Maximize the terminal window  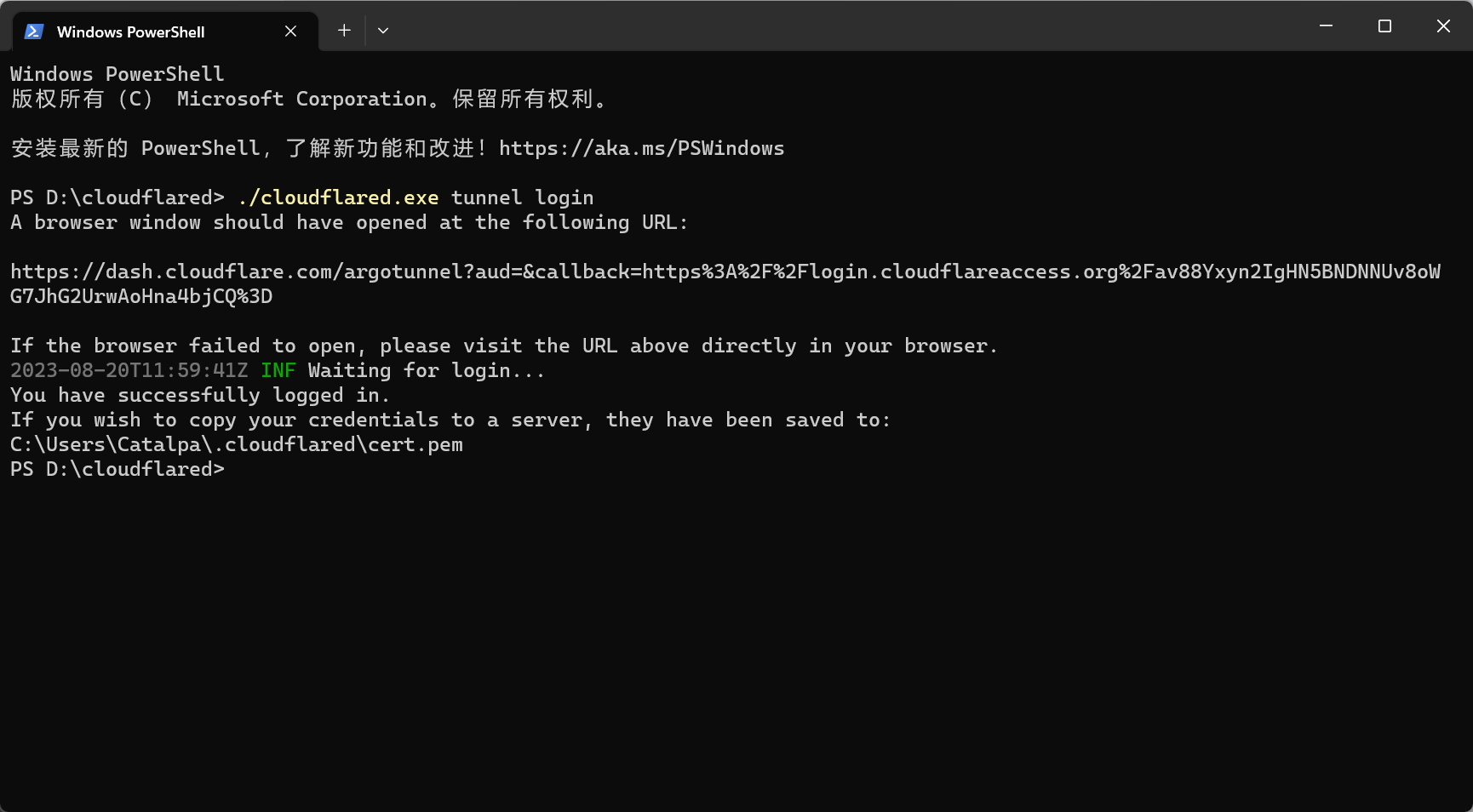click(1384, 26)
